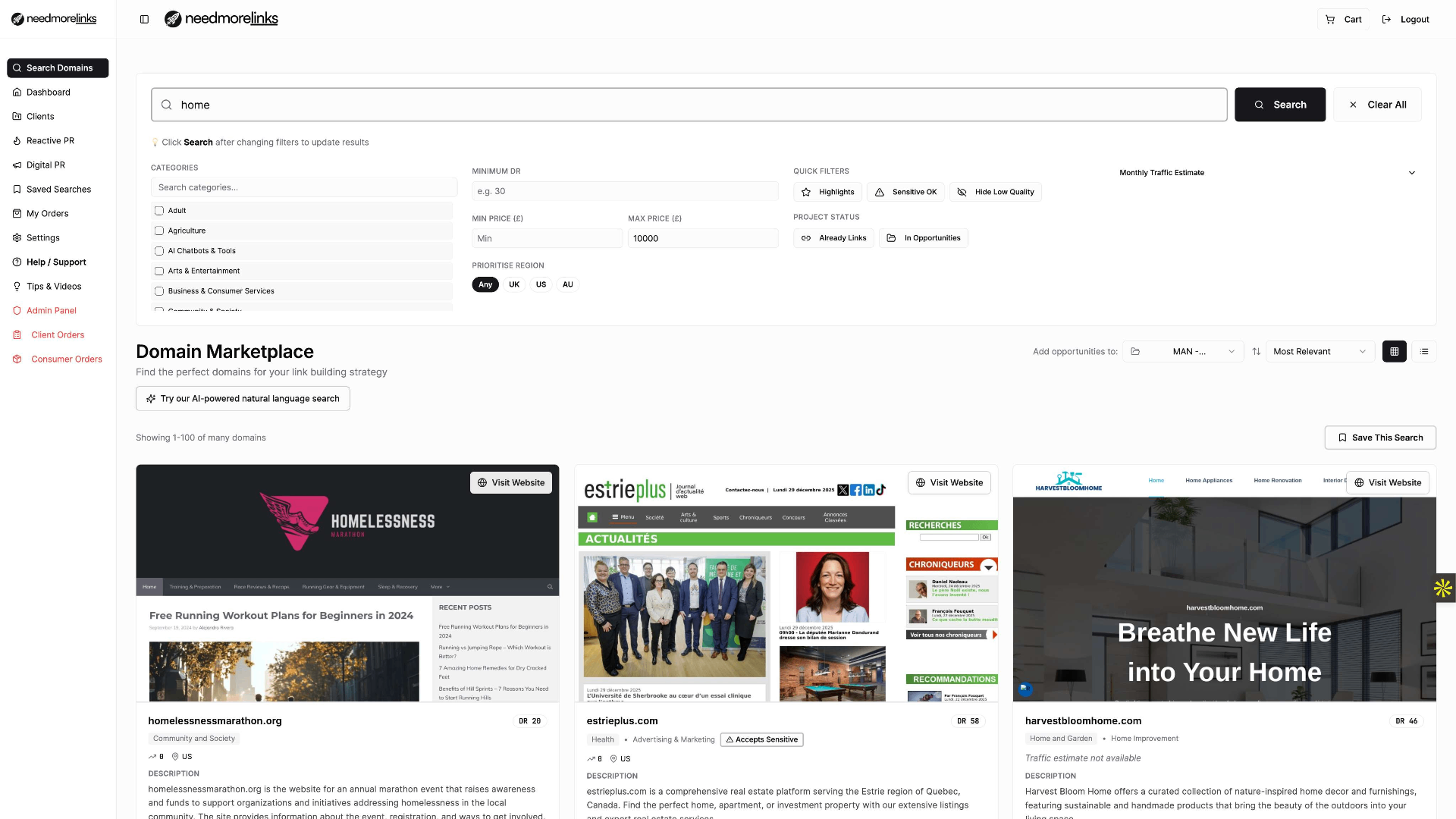This screenshot has width=1456, height=819.
Task: Check the Adult category checkbox
Action: coord(158,211)
